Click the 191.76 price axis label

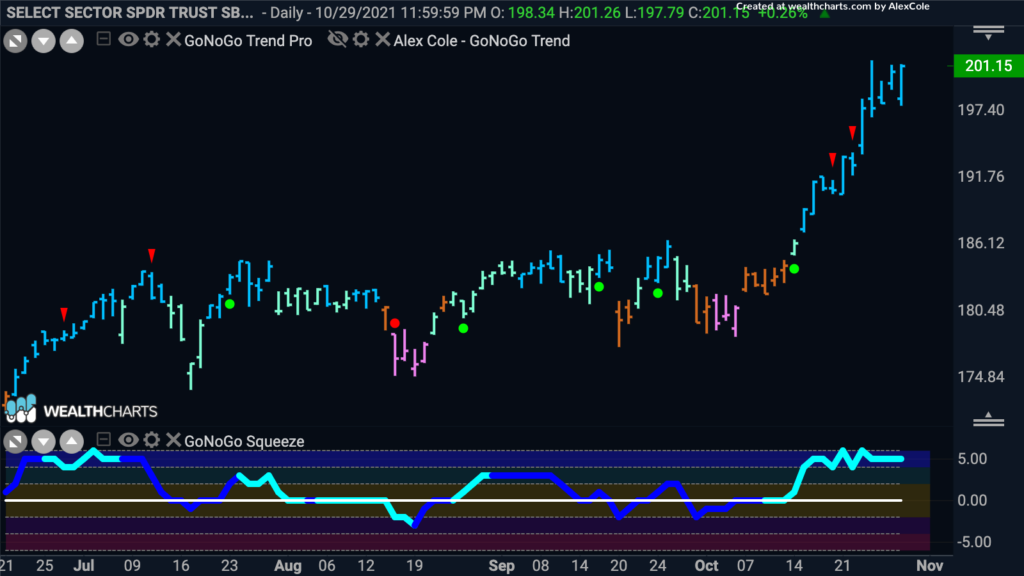point(981,176)
